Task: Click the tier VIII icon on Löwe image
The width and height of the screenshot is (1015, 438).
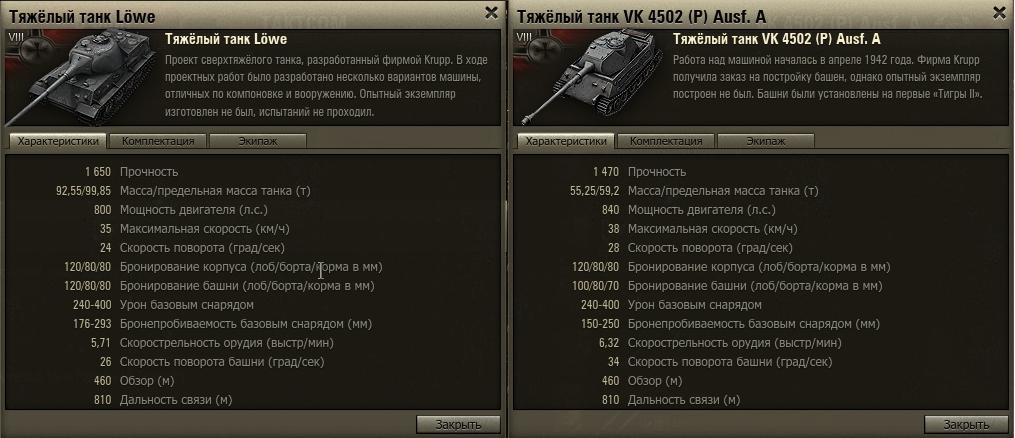Action: coord(16,37)
